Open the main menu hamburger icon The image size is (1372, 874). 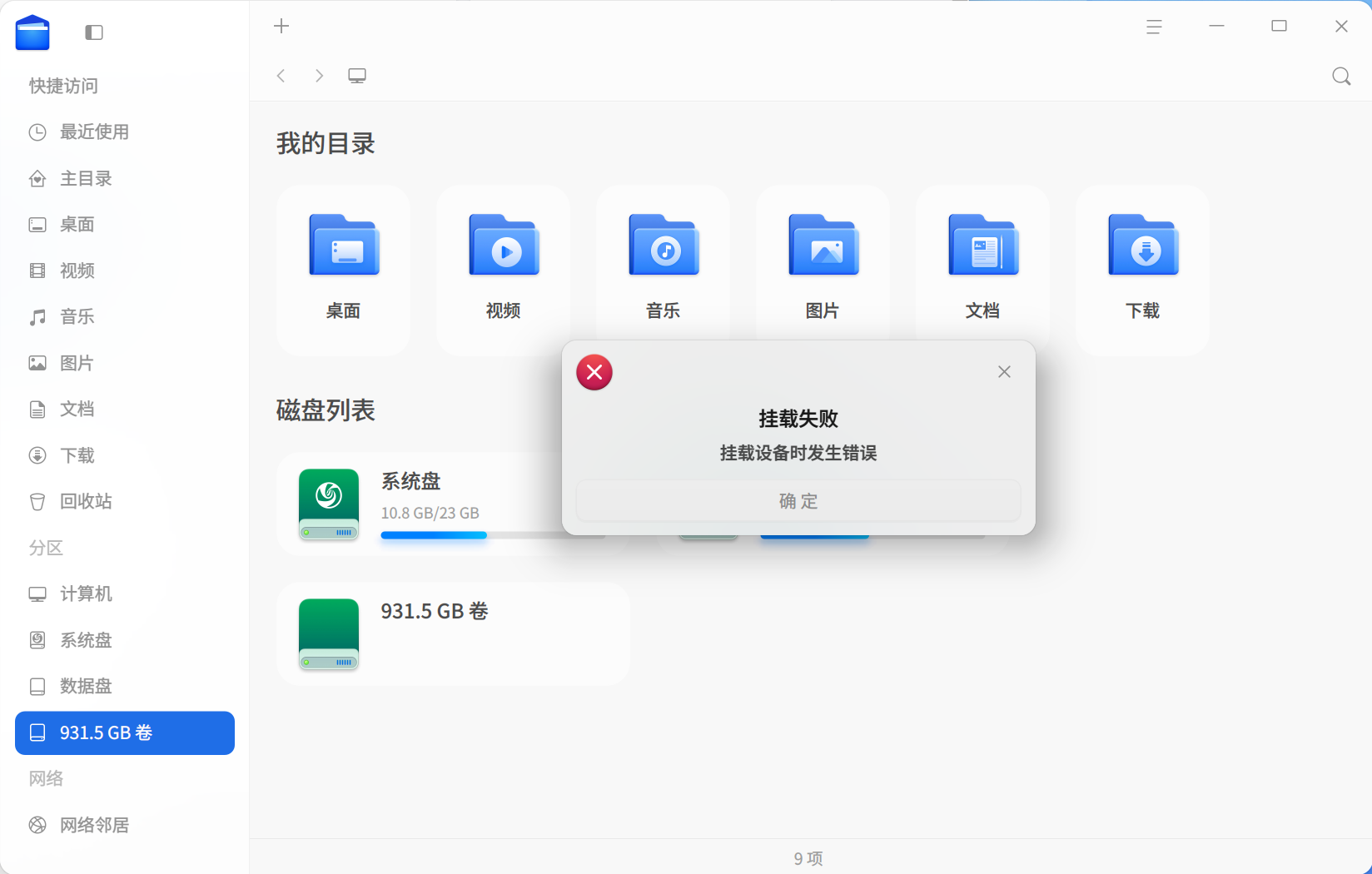(x=1154, y=27)
